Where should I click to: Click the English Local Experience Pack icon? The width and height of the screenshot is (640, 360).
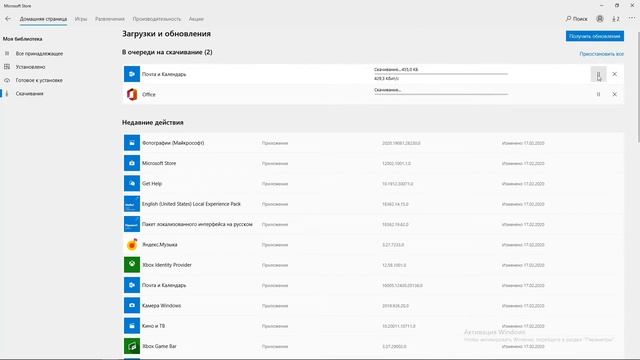click(x=132, y=204)
